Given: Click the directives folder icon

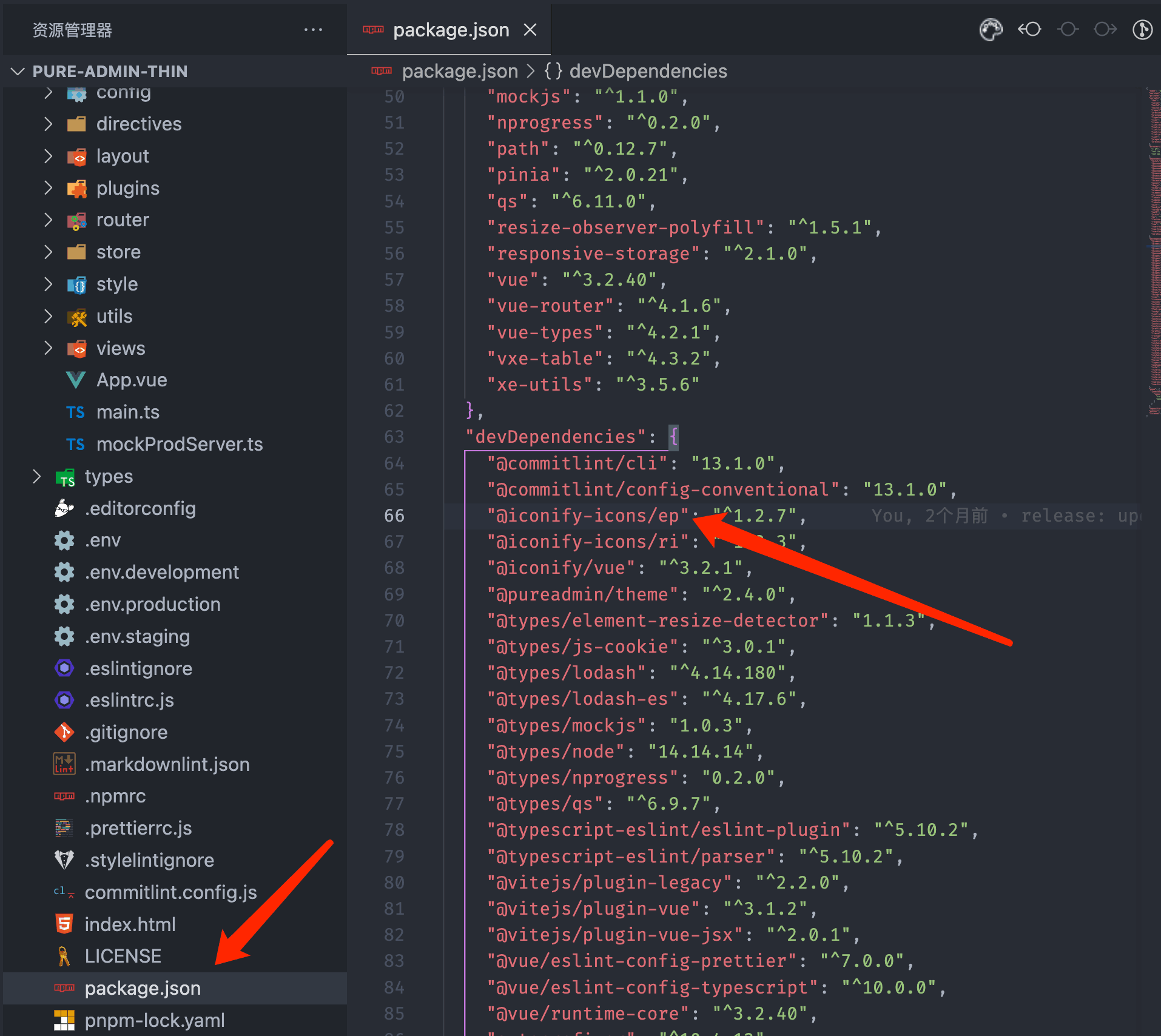Looking at the screenshot, I should click(76, 124).
